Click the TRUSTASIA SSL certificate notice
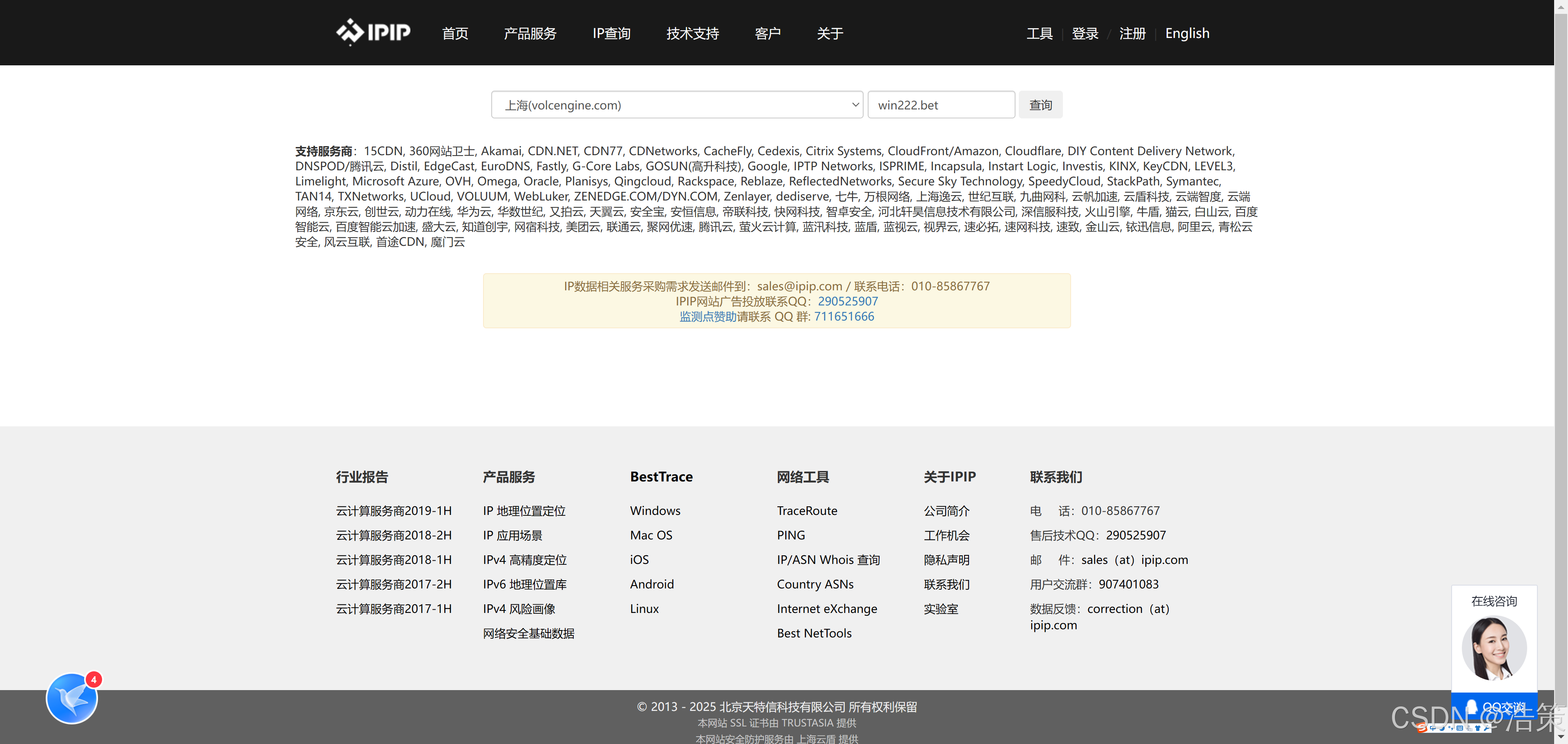The width and height of the screenshot is (1568, 744). pyautogui.click(x=777, y=723)
